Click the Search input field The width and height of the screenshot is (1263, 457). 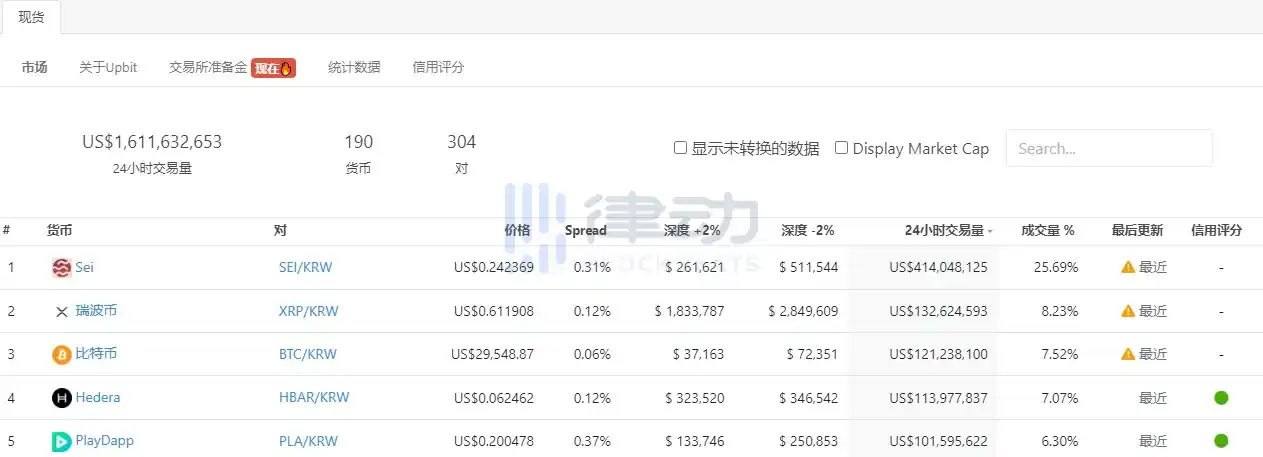(x=1108, y=148)
